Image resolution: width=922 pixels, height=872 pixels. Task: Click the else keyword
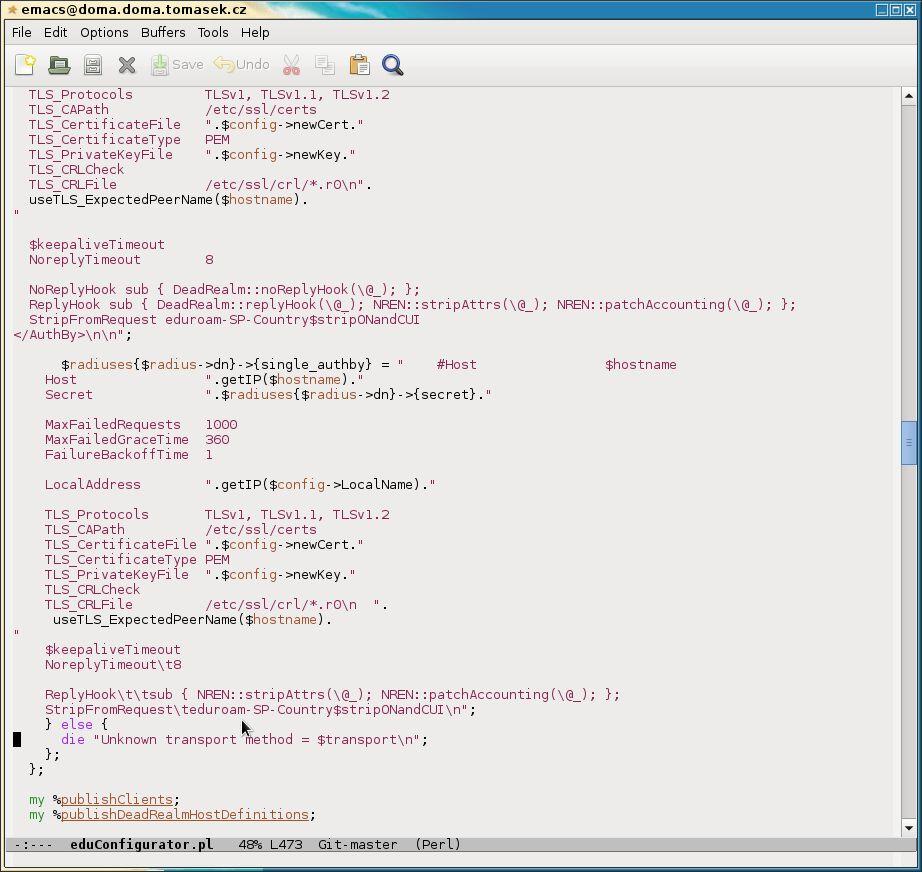pos(77,724)
